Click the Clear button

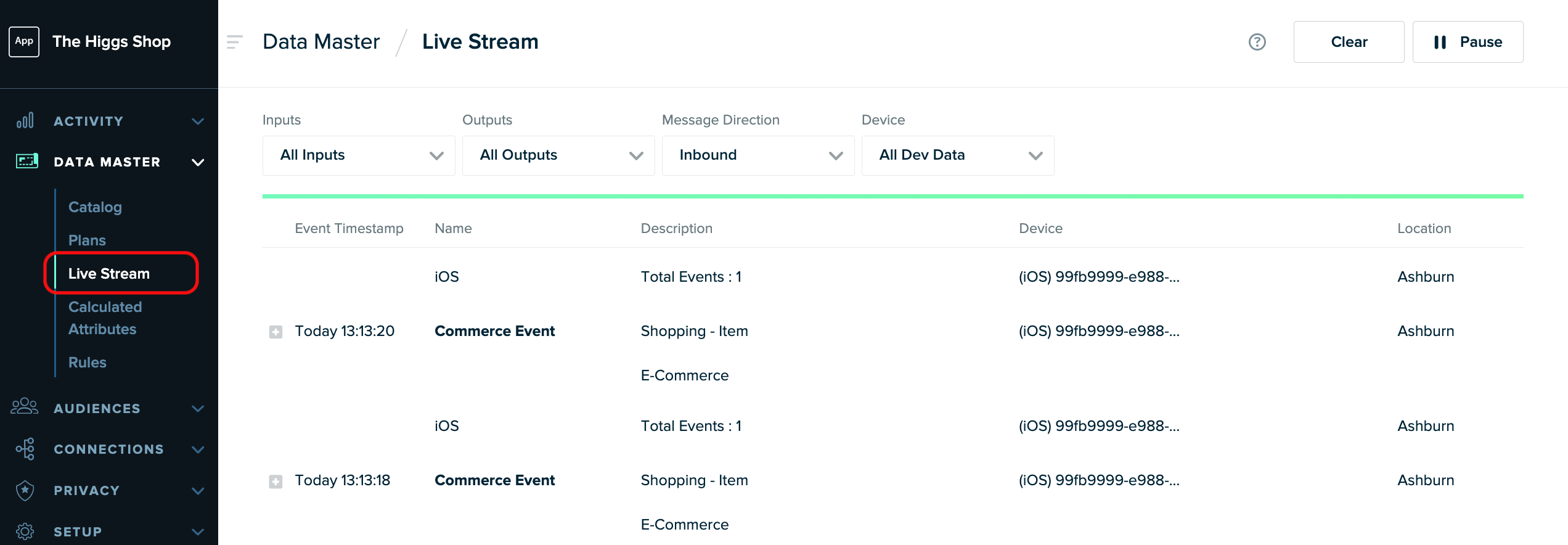tap(1349, 42)
